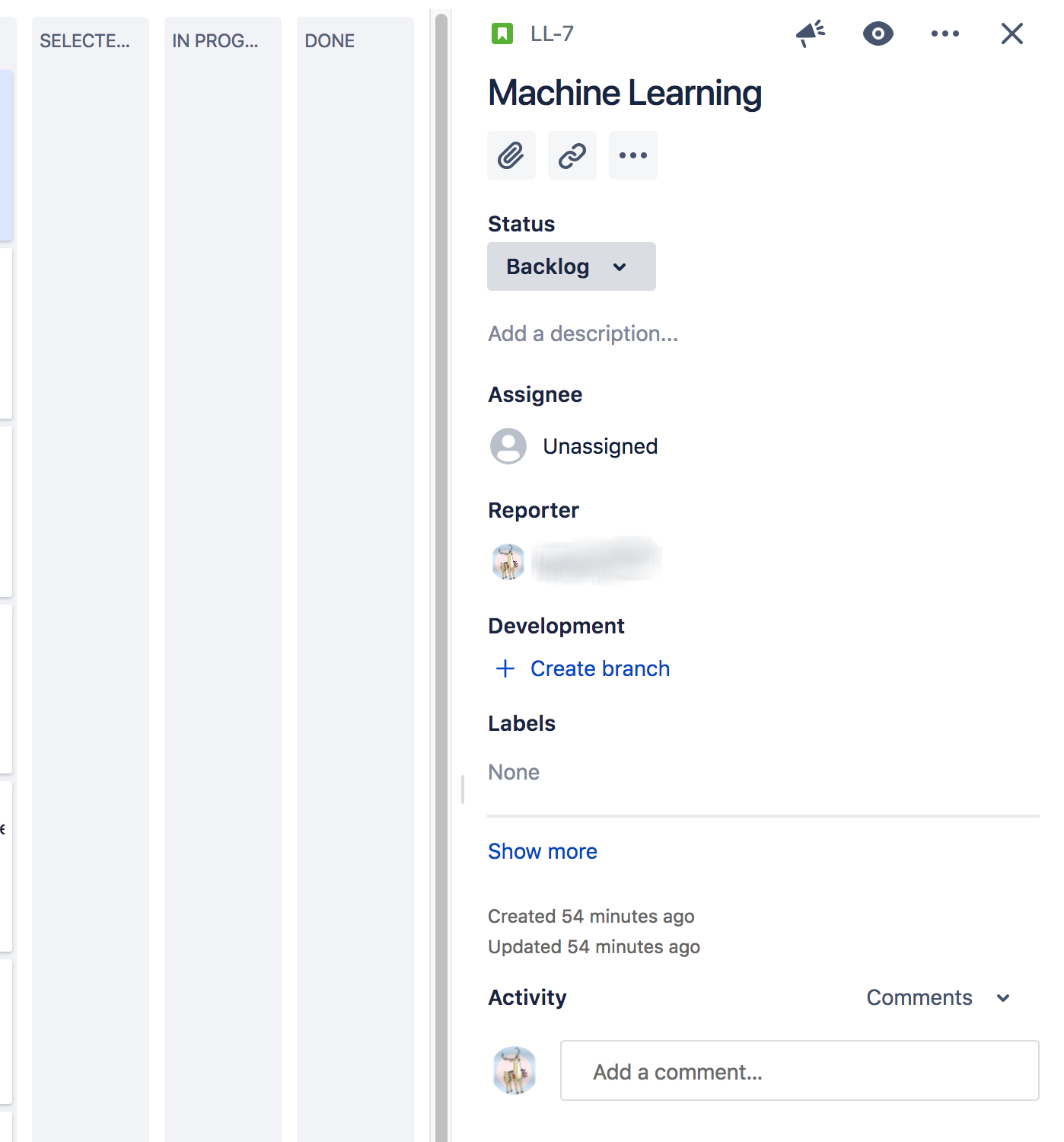Click the user avatar beside the comment box
1064x1142 pixels.
coord(514,1070)
